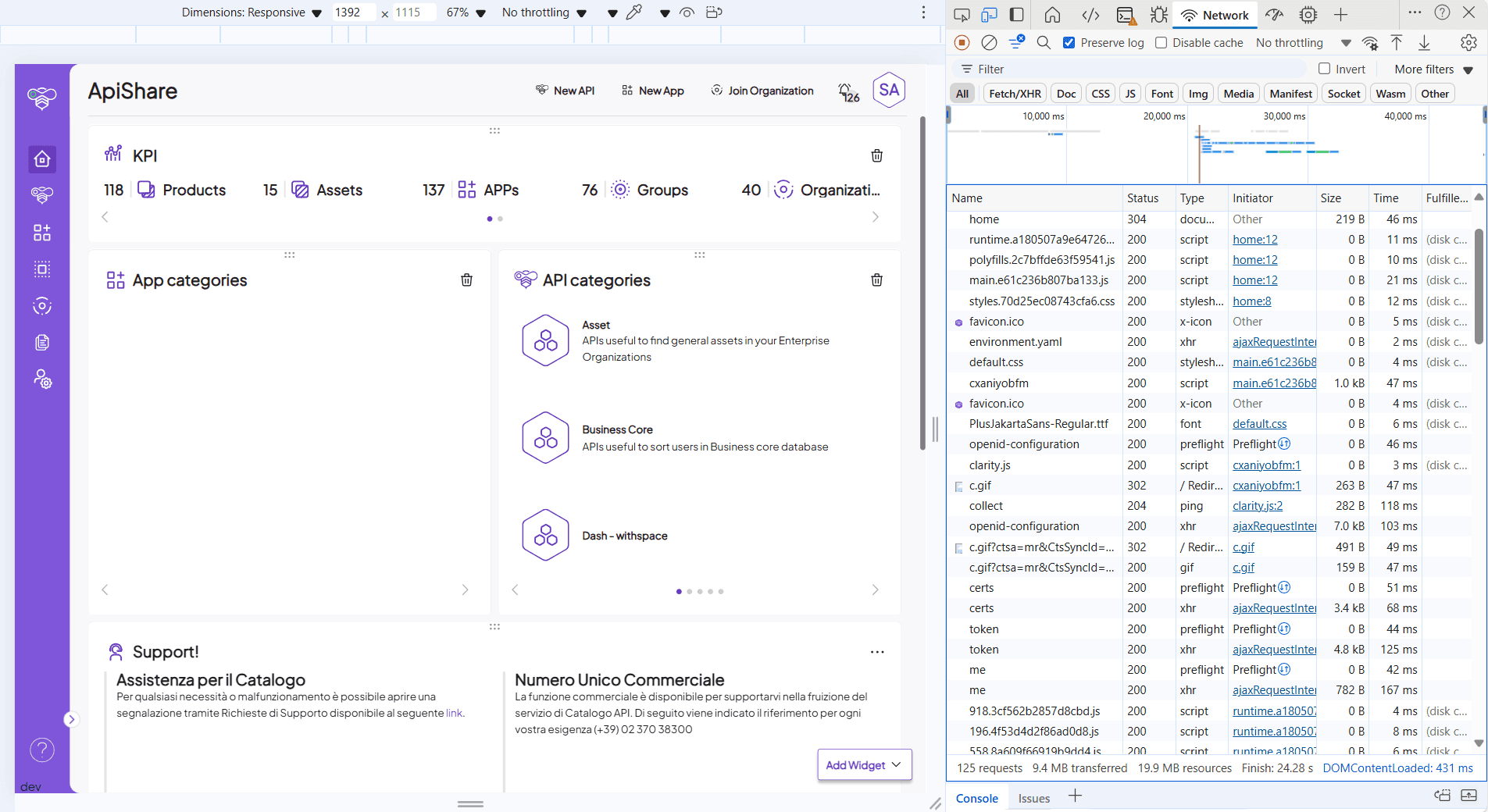Screen dimensions: 1488x812
Task: Click the notification bell showing 126
Action: 847,91
